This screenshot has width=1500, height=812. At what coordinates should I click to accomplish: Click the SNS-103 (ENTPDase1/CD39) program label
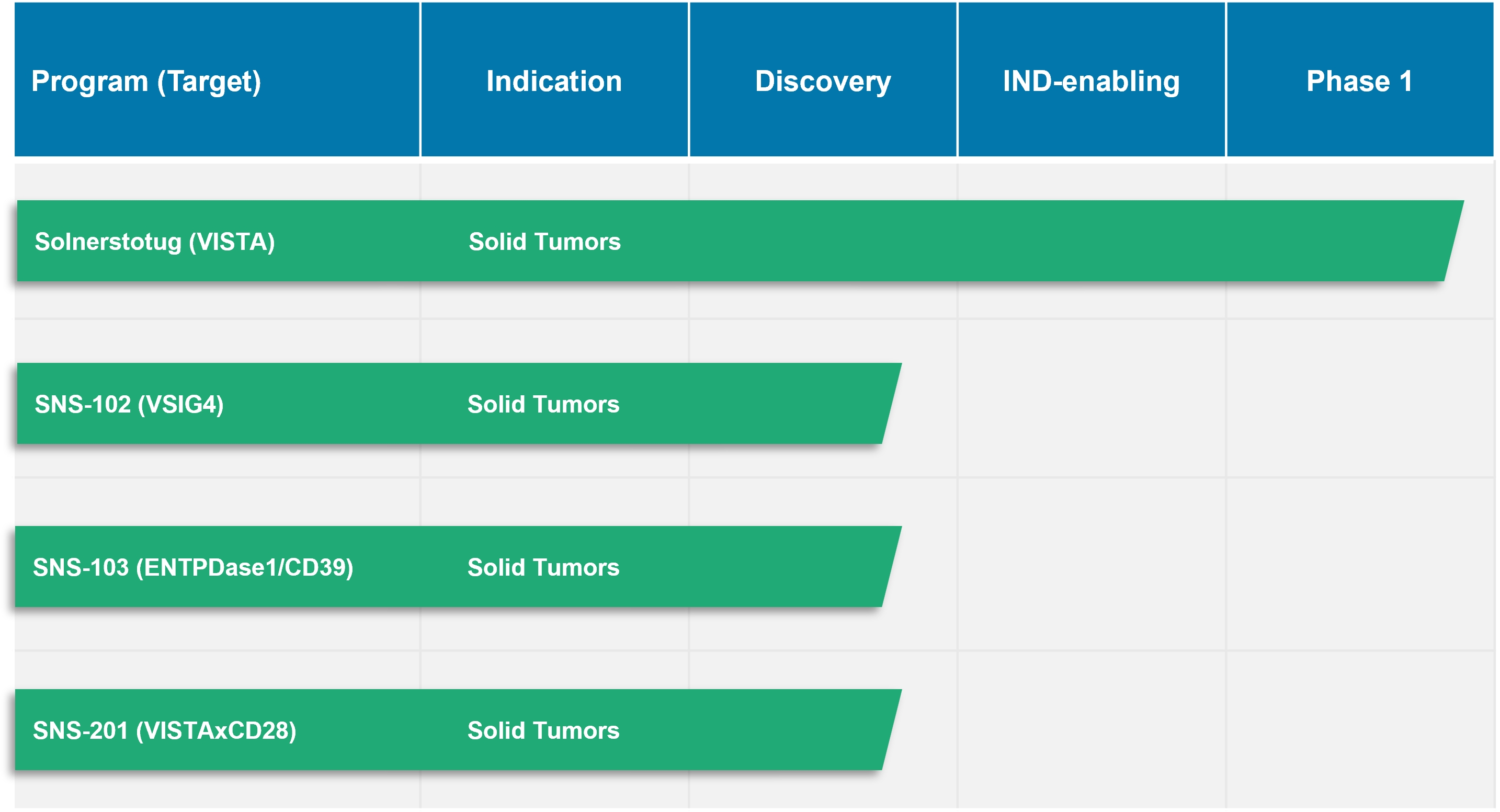click(x=193, y=567)
